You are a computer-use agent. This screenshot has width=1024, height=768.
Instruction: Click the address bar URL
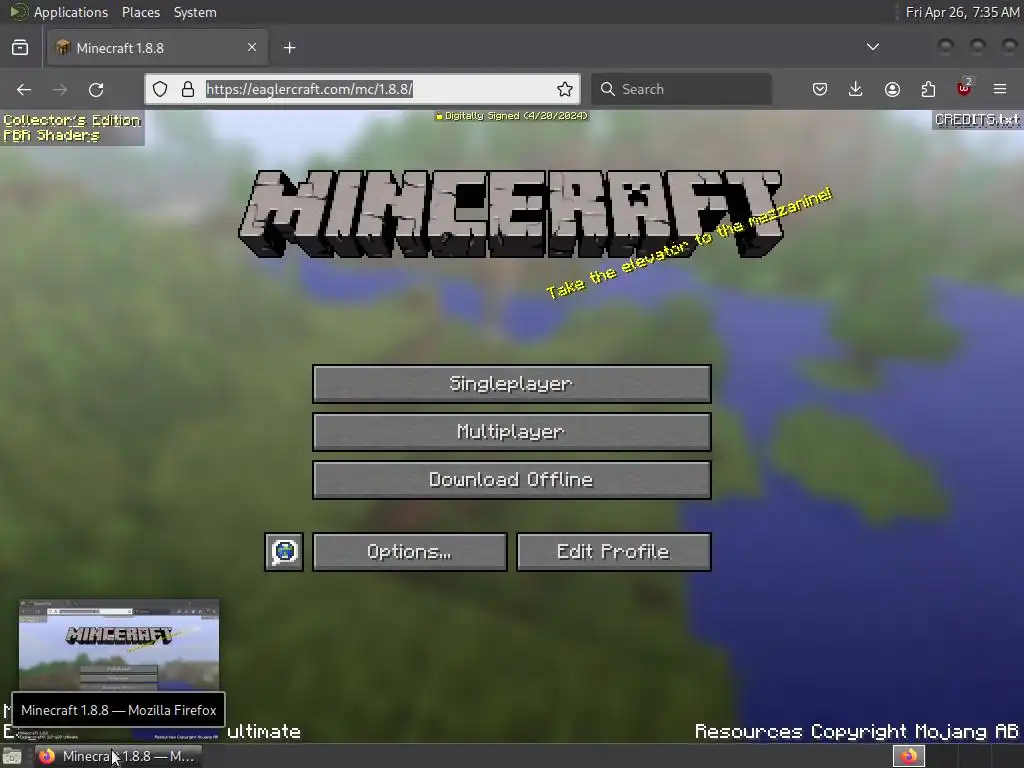(x=309, y=89)
